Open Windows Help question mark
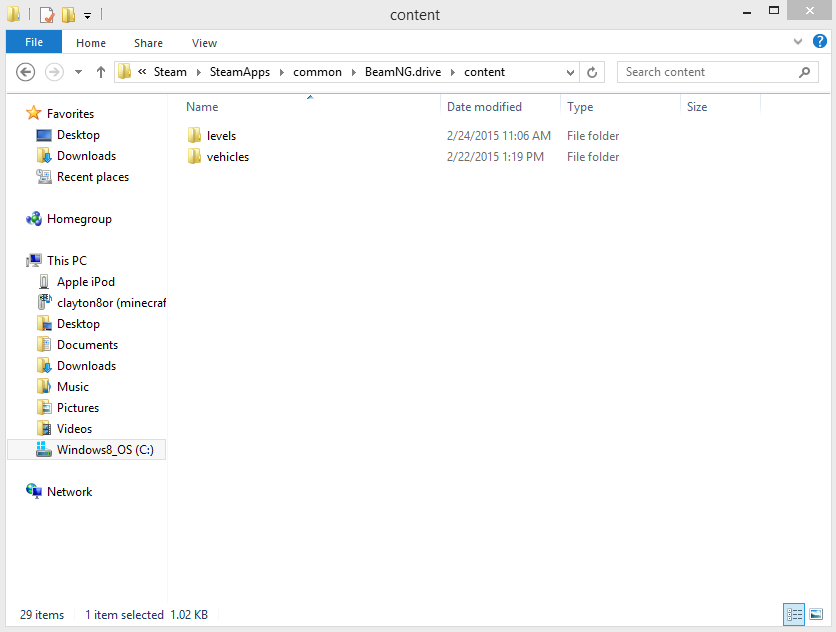Viewport: 836px width, 632px height. tap(819, 41)
